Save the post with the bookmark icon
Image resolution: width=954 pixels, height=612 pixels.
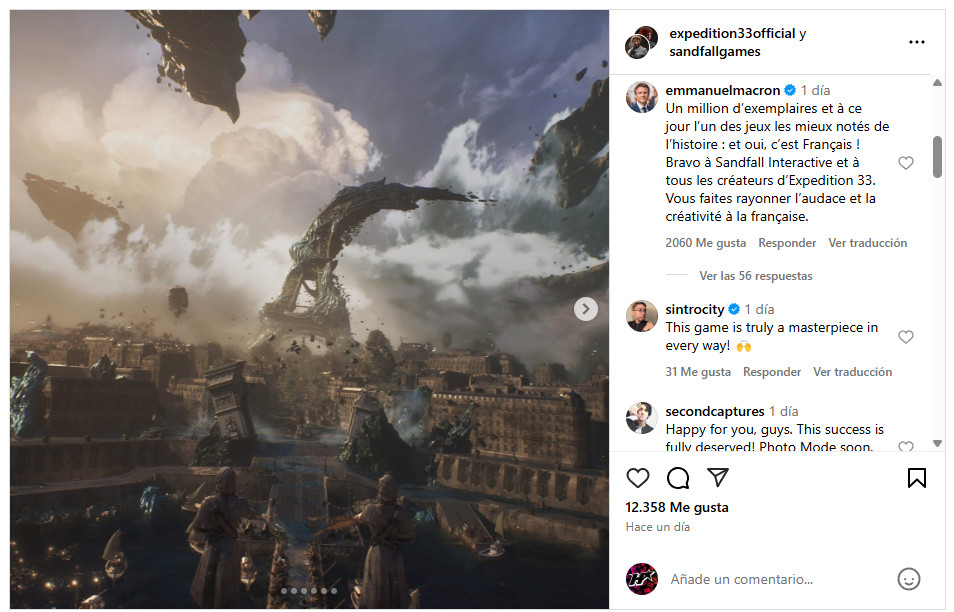coord(916,478)
